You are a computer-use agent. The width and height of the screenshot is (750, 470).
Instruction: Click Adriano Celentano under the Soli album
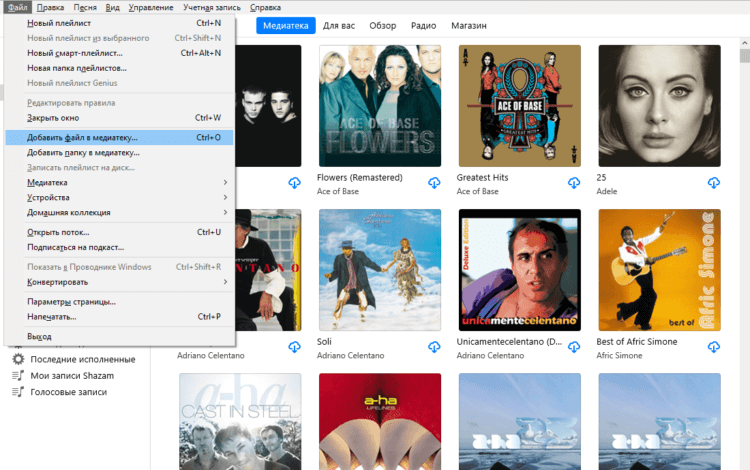click(x=350, y=356)
